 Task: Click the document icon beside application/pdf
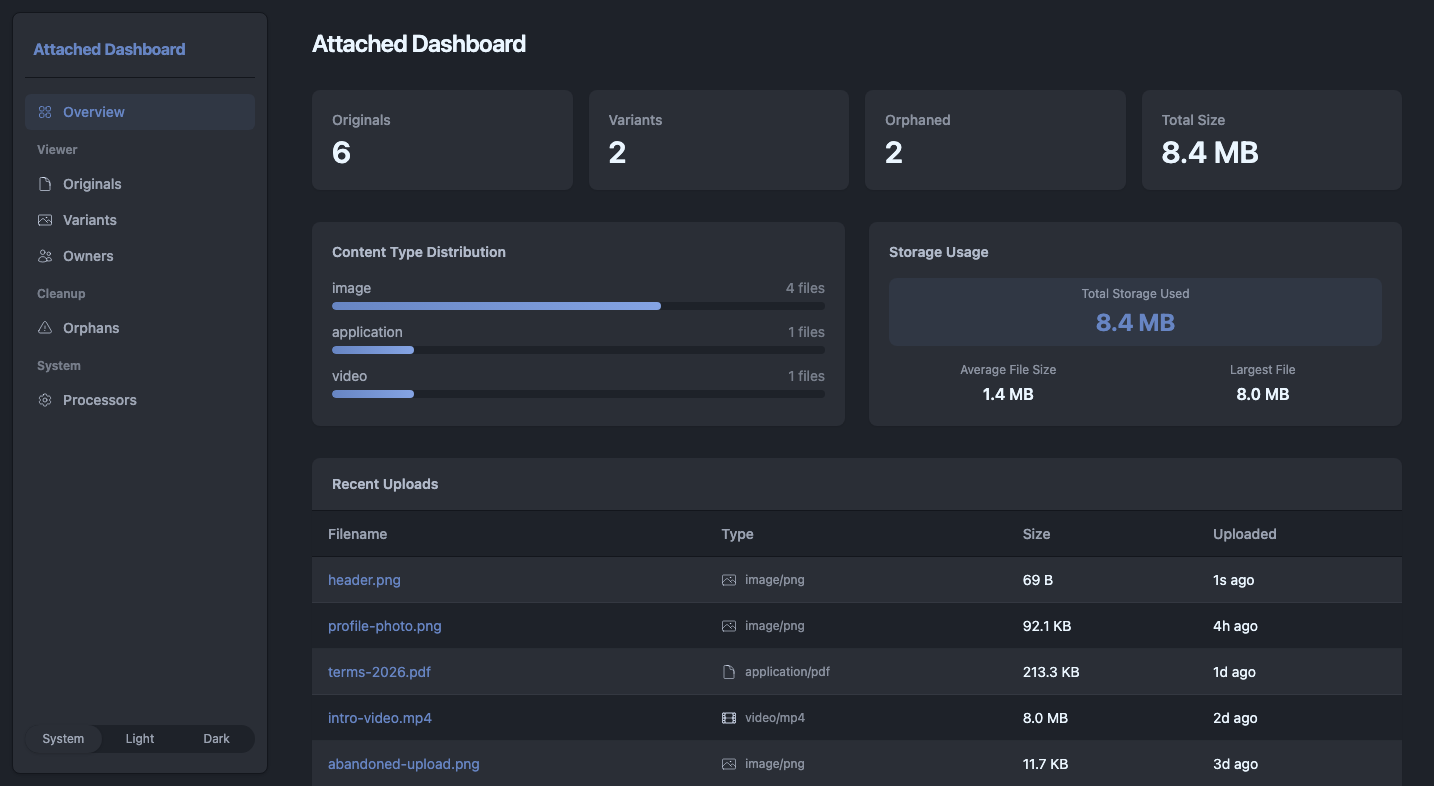click(729, 672)
